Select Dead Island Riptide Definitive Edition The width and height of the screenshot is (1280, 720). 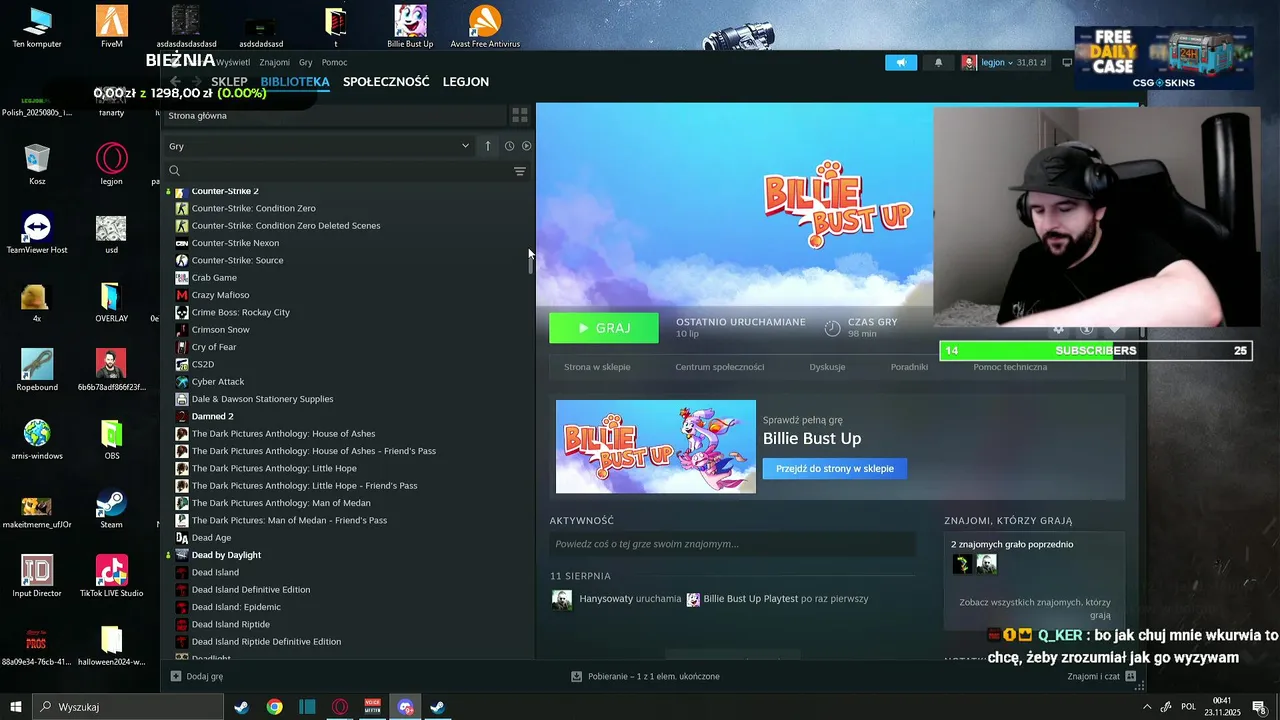point(266,642)
